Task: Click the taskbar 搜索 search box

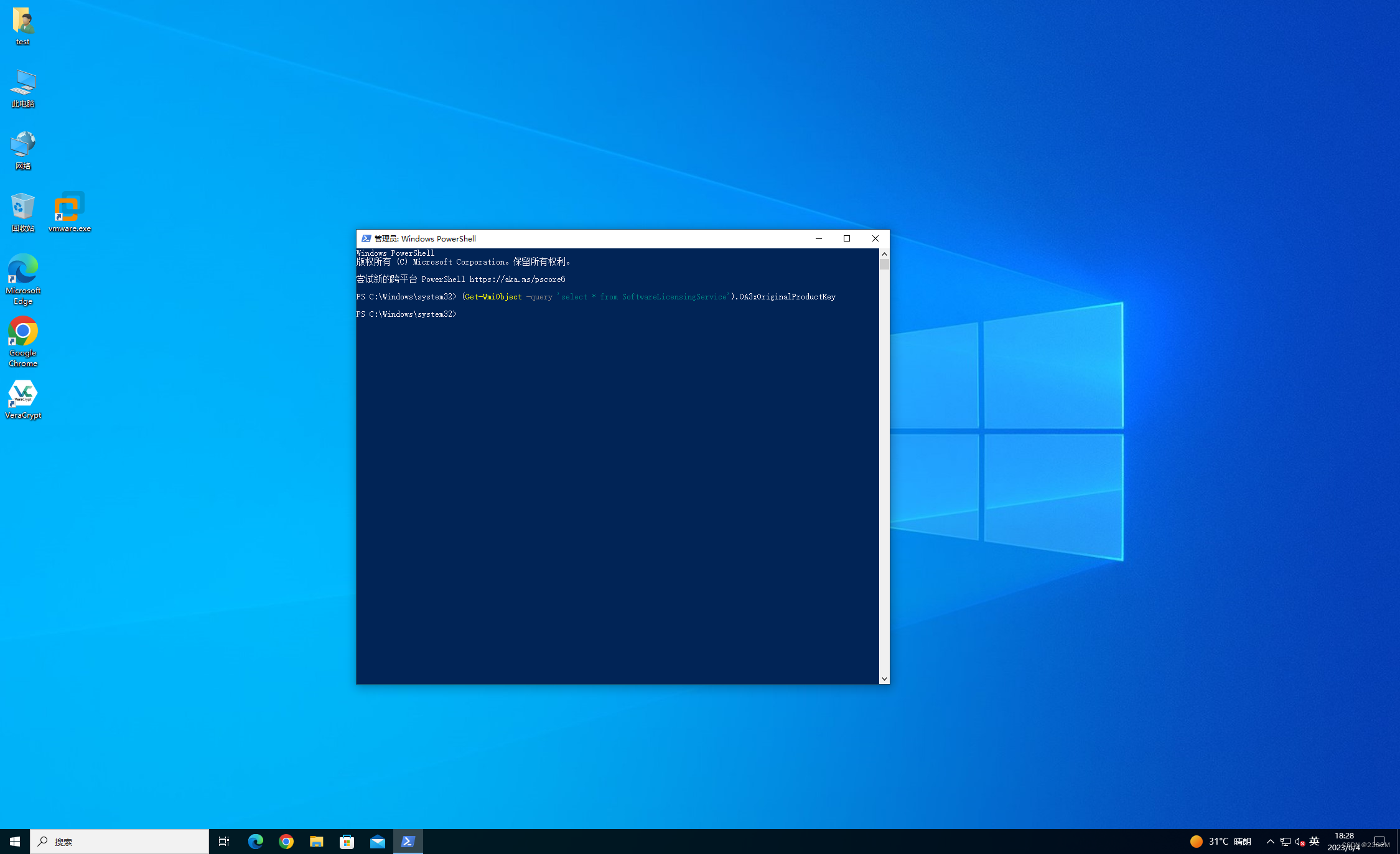Action: (119, 842)
